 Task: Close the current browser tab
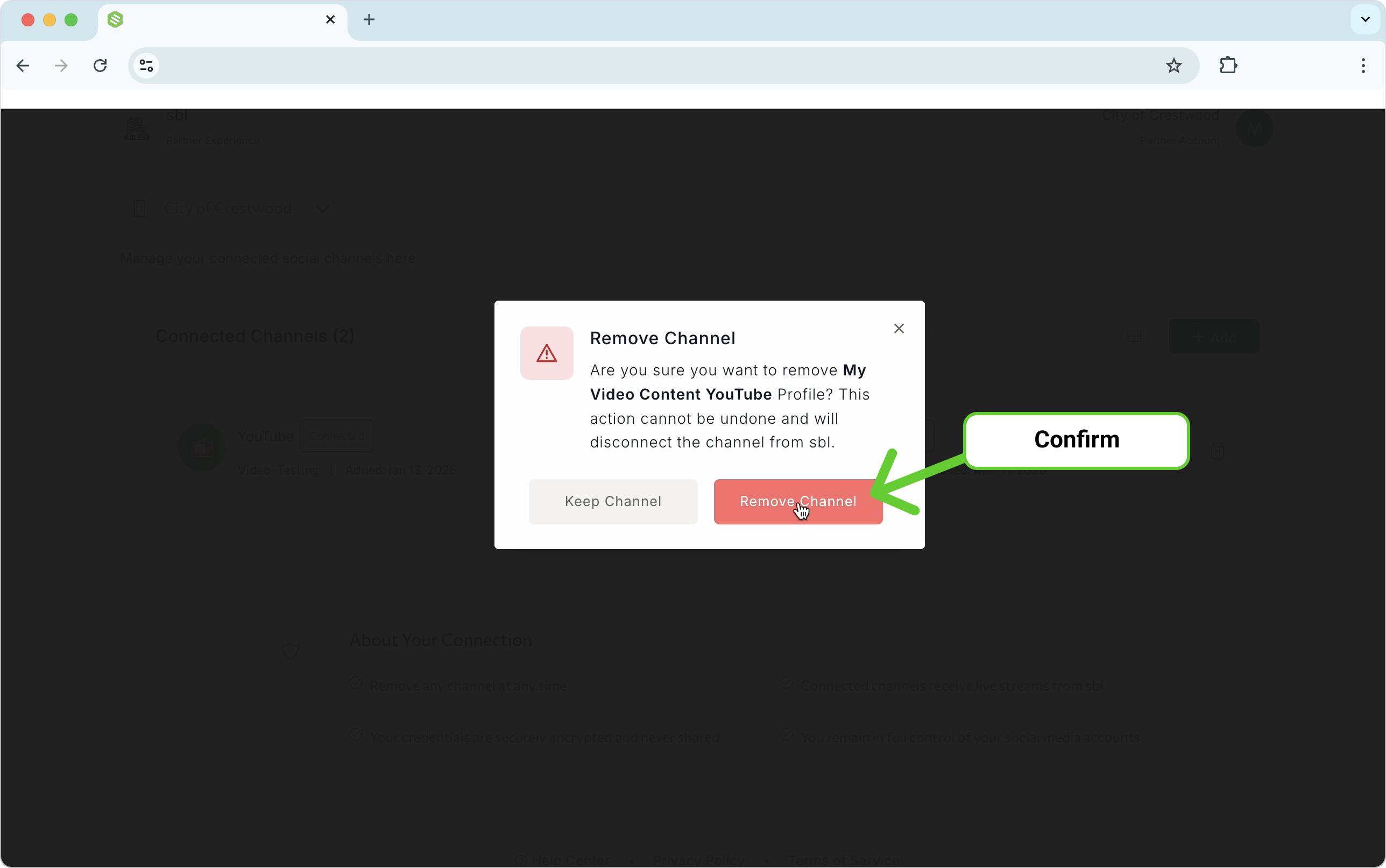pyautogui.click(x=330, y=19)
